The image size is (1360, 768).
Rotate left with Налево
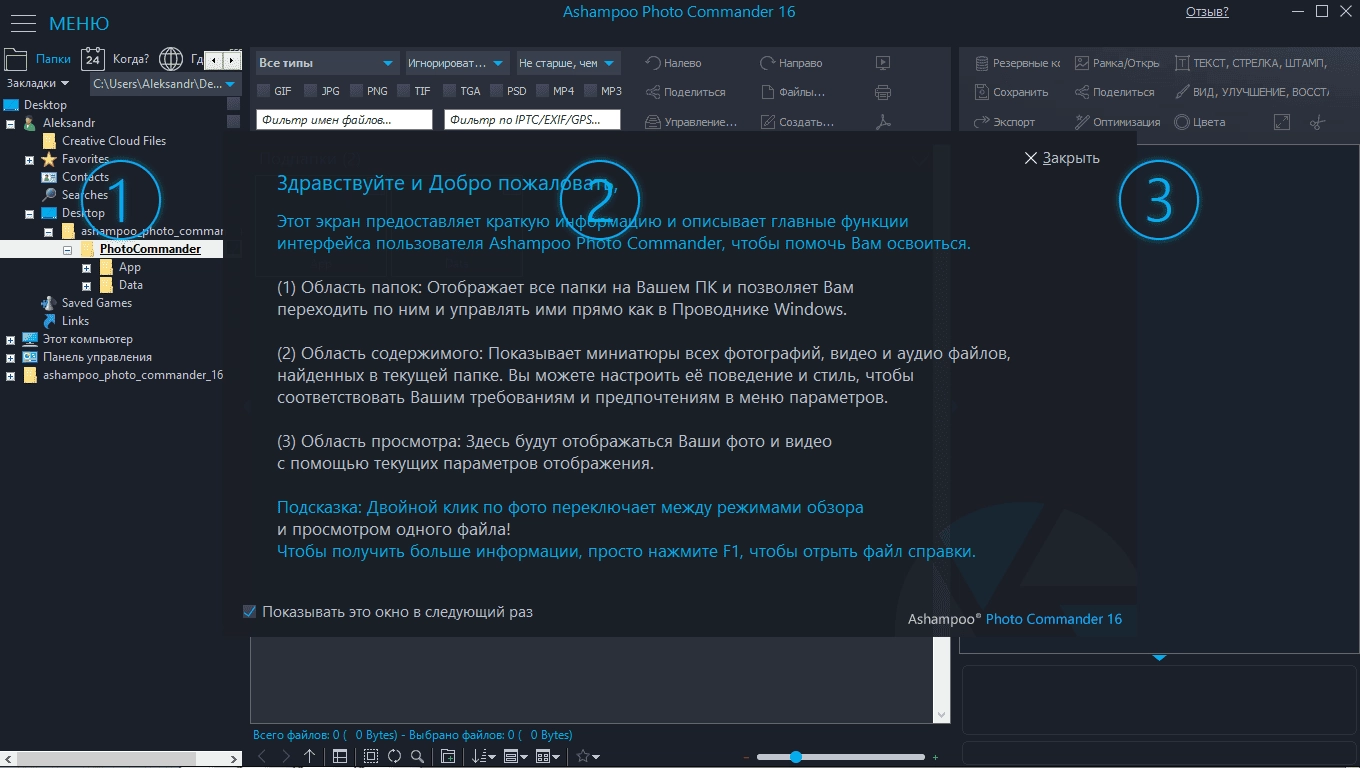point(673,63)
